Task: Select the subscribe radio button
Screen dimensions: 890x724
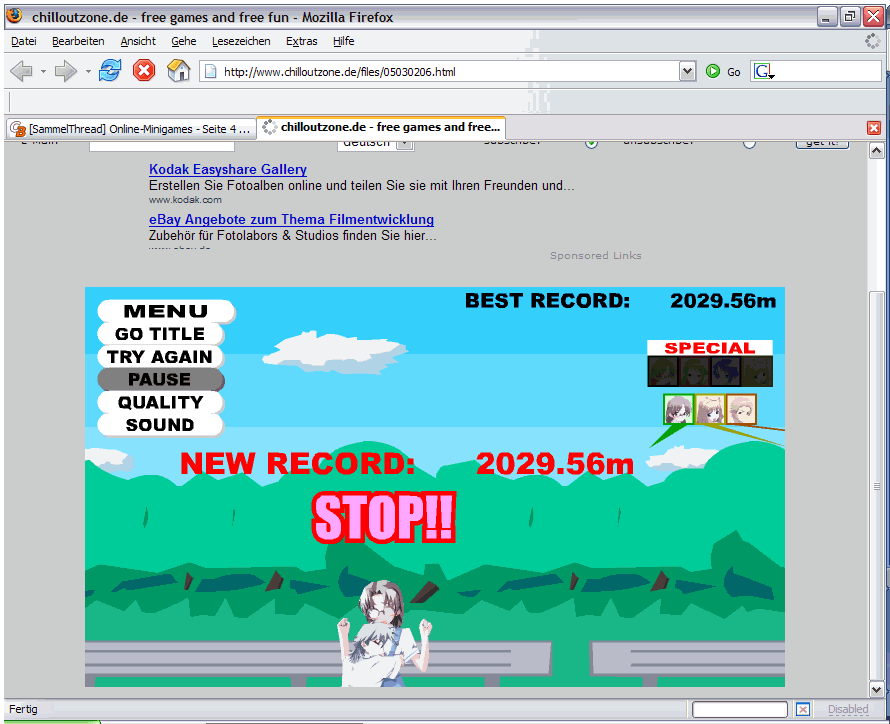Action: 591,143
